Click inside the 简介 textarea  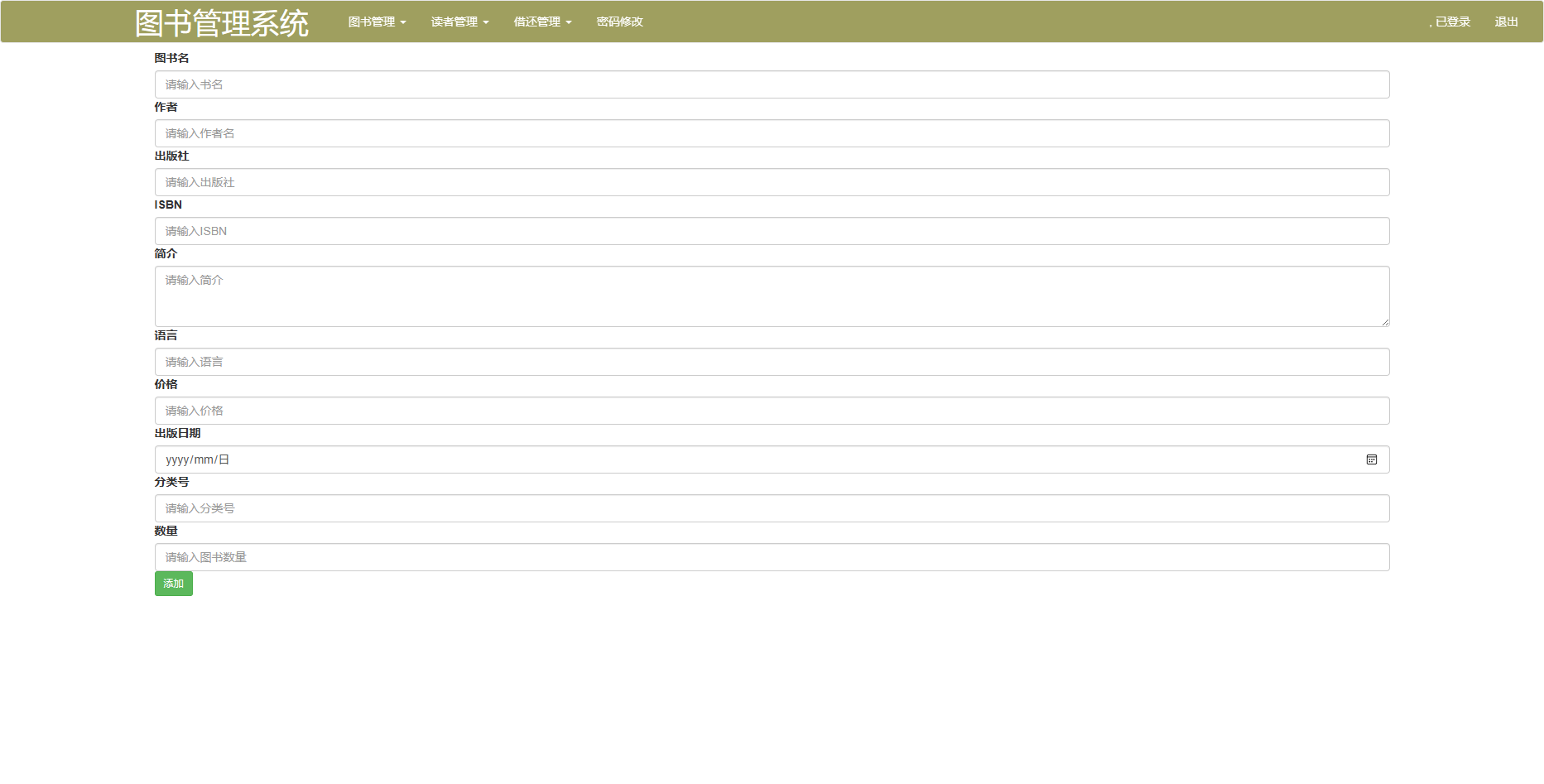(x=772, y=296)
